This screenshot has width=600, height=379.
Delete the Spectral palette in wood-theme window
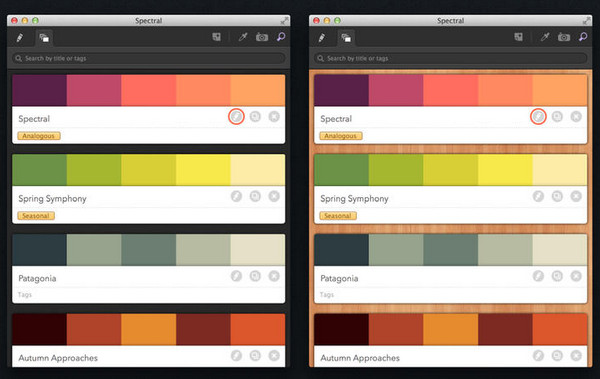tap(576, 116)
